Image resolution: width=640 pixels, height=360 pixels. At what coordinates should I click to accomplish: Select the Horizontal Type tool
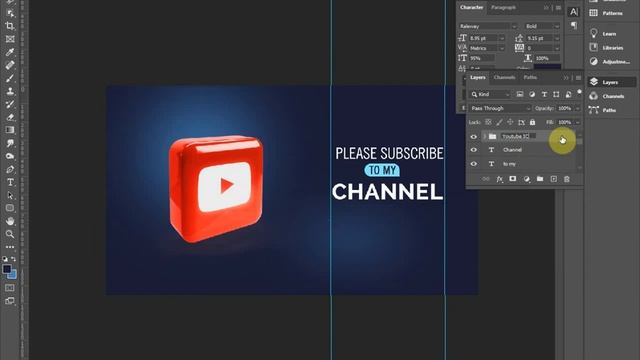(x=10, y=182)
